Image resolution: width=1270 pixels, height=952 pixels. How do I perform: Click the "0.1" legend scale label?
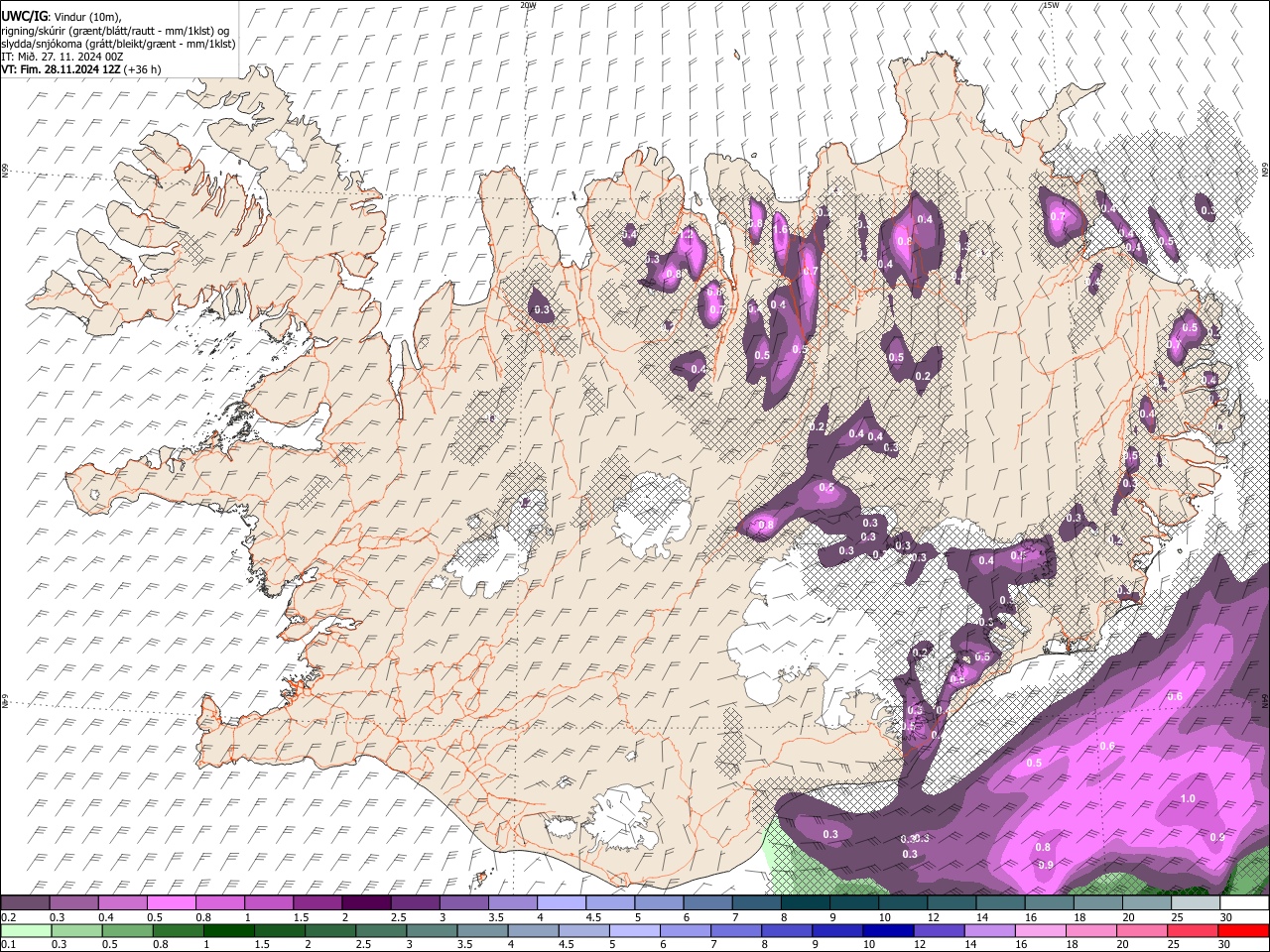[9, 943]
